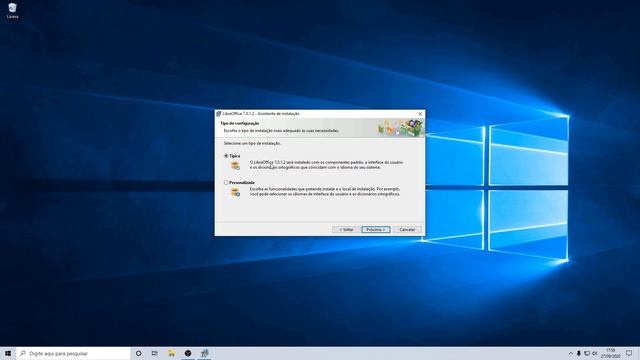Image resolution: width=640 pixels, height=360 pixels.
Task: Select the Personalizada installation radio button
Action: 226,182
